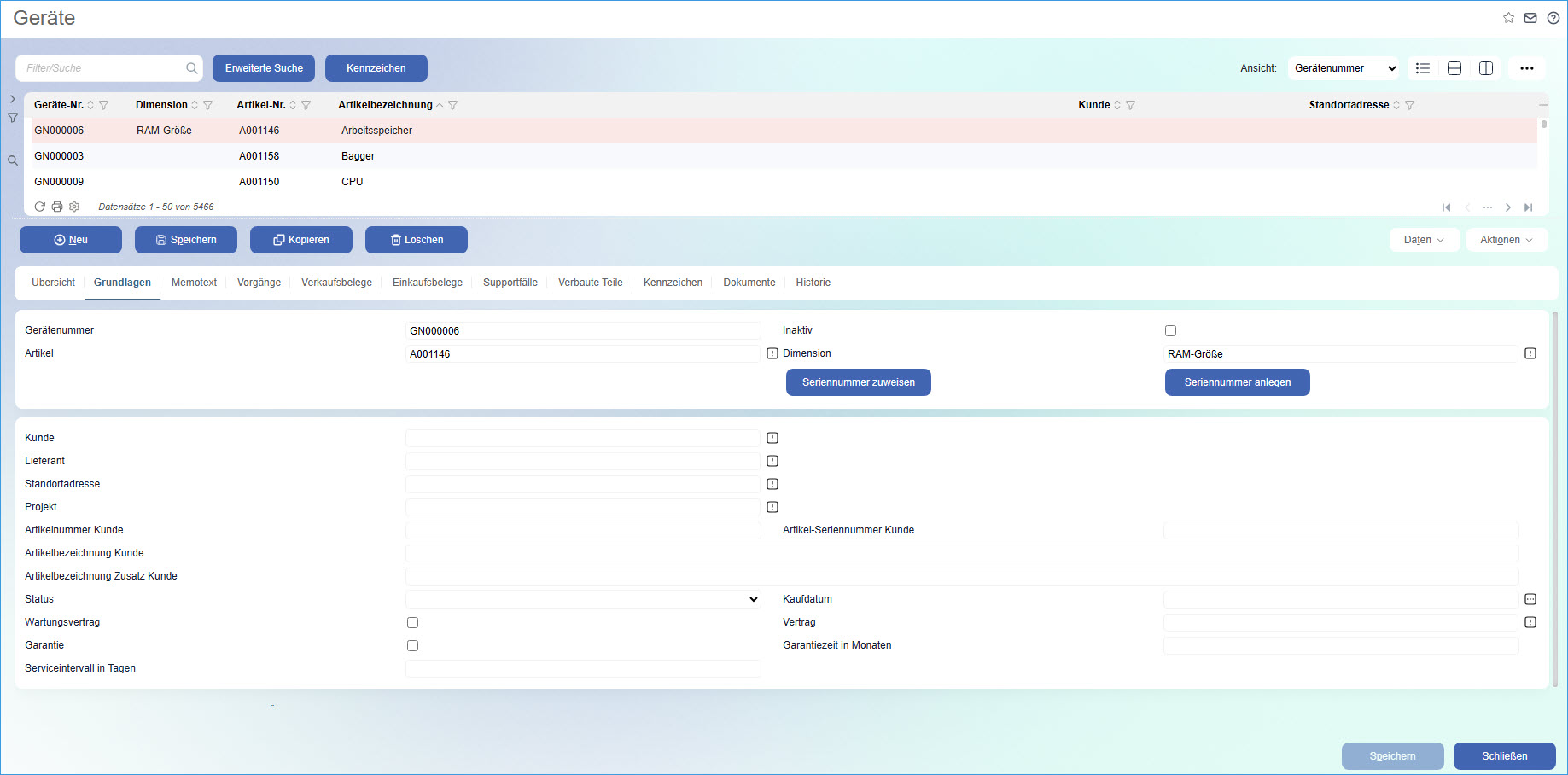Toggle the Wartungsvertrag checkbox

coord(412,623)
